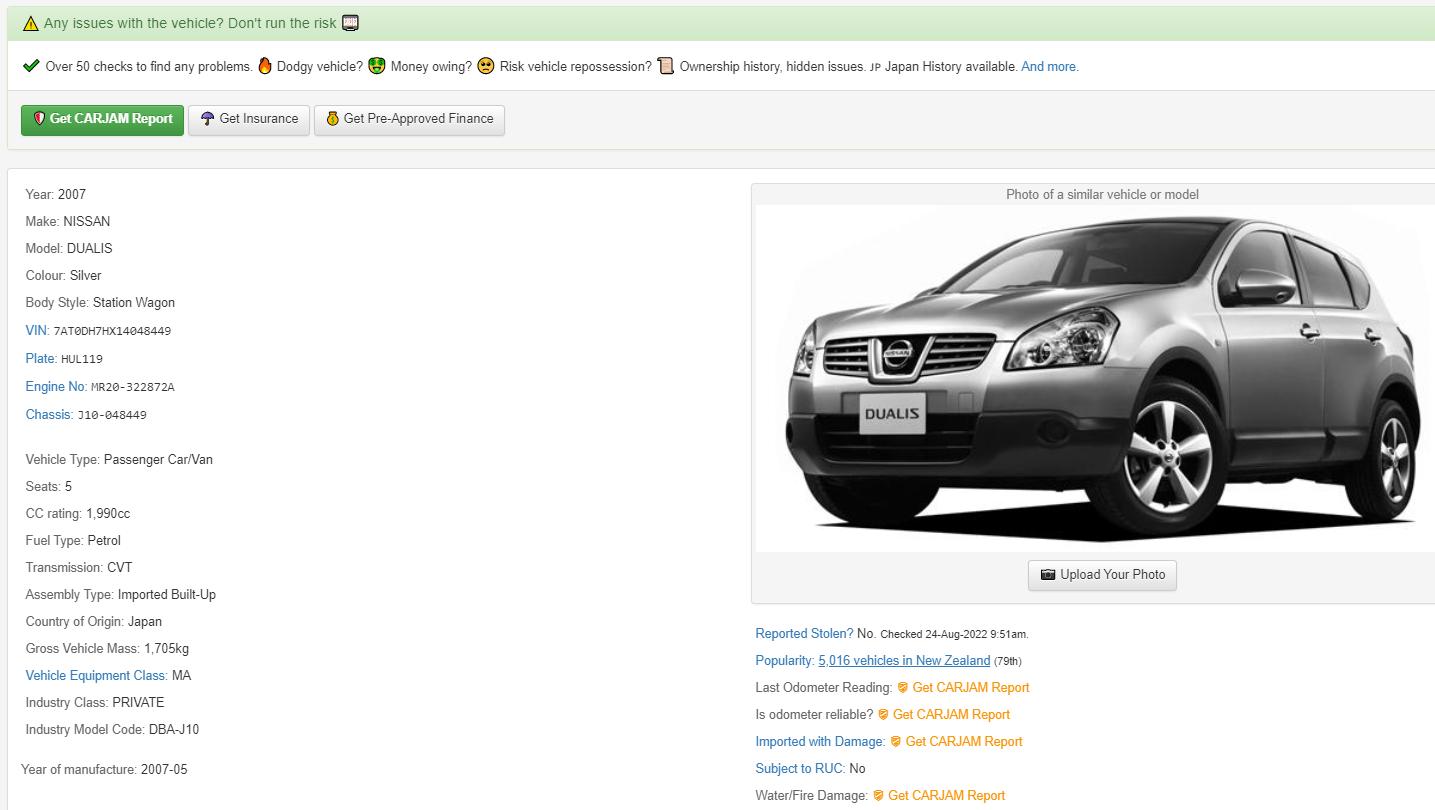The height and width of the screenshot is (810, 1435).
Task: Click the scroll icon before 'Ownership history'
Action: click(x=665, y=66)
